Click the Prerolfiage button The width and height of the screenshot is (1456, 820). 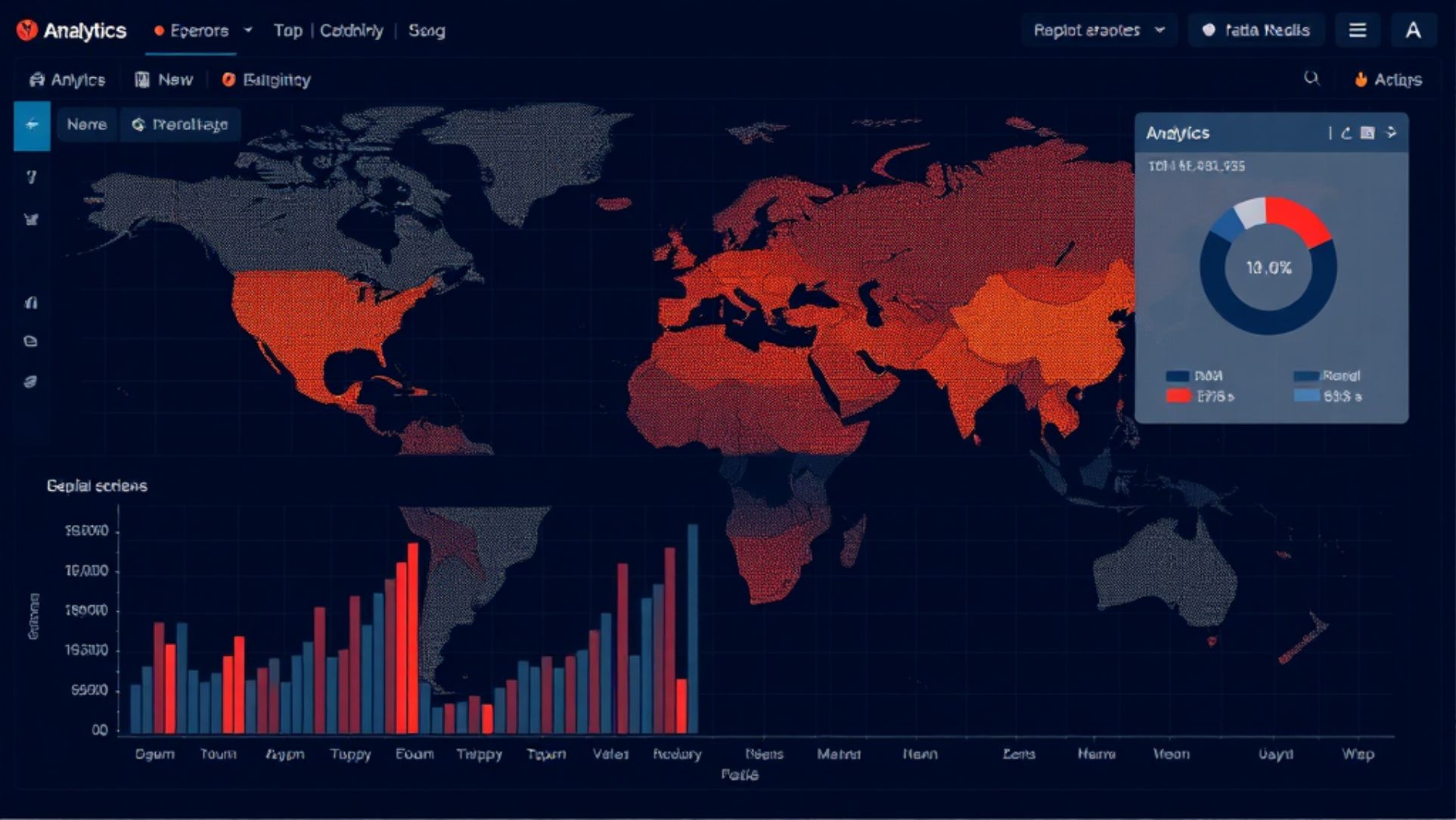pyautogui.click(x=180, y=125)
